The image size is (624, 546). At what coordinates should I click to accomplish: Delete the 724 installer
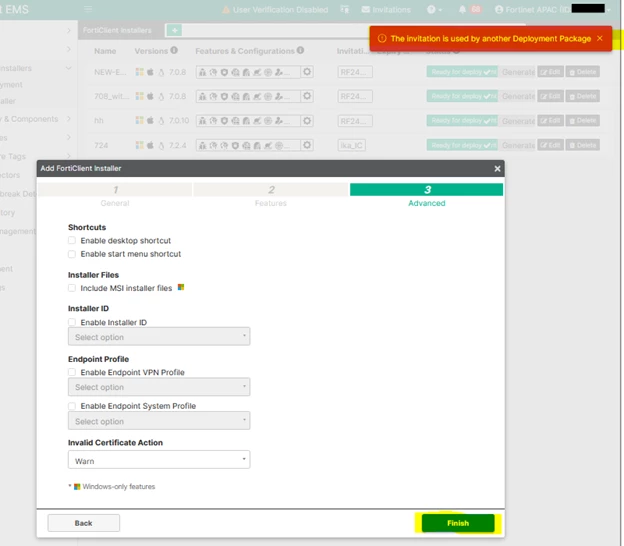click(x=583, y=145)
